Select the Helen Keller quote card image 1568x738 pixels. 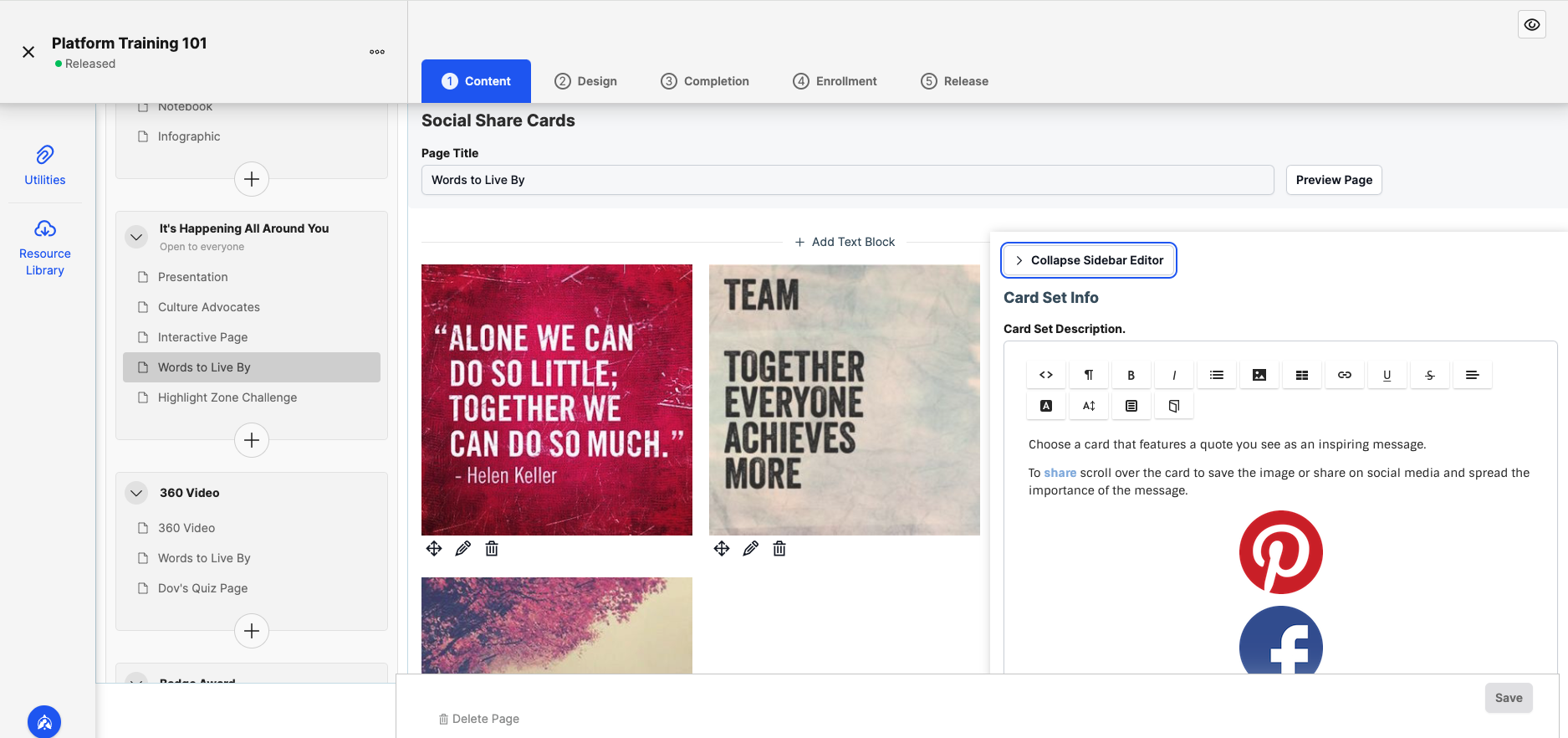click(x=557, y=400)
